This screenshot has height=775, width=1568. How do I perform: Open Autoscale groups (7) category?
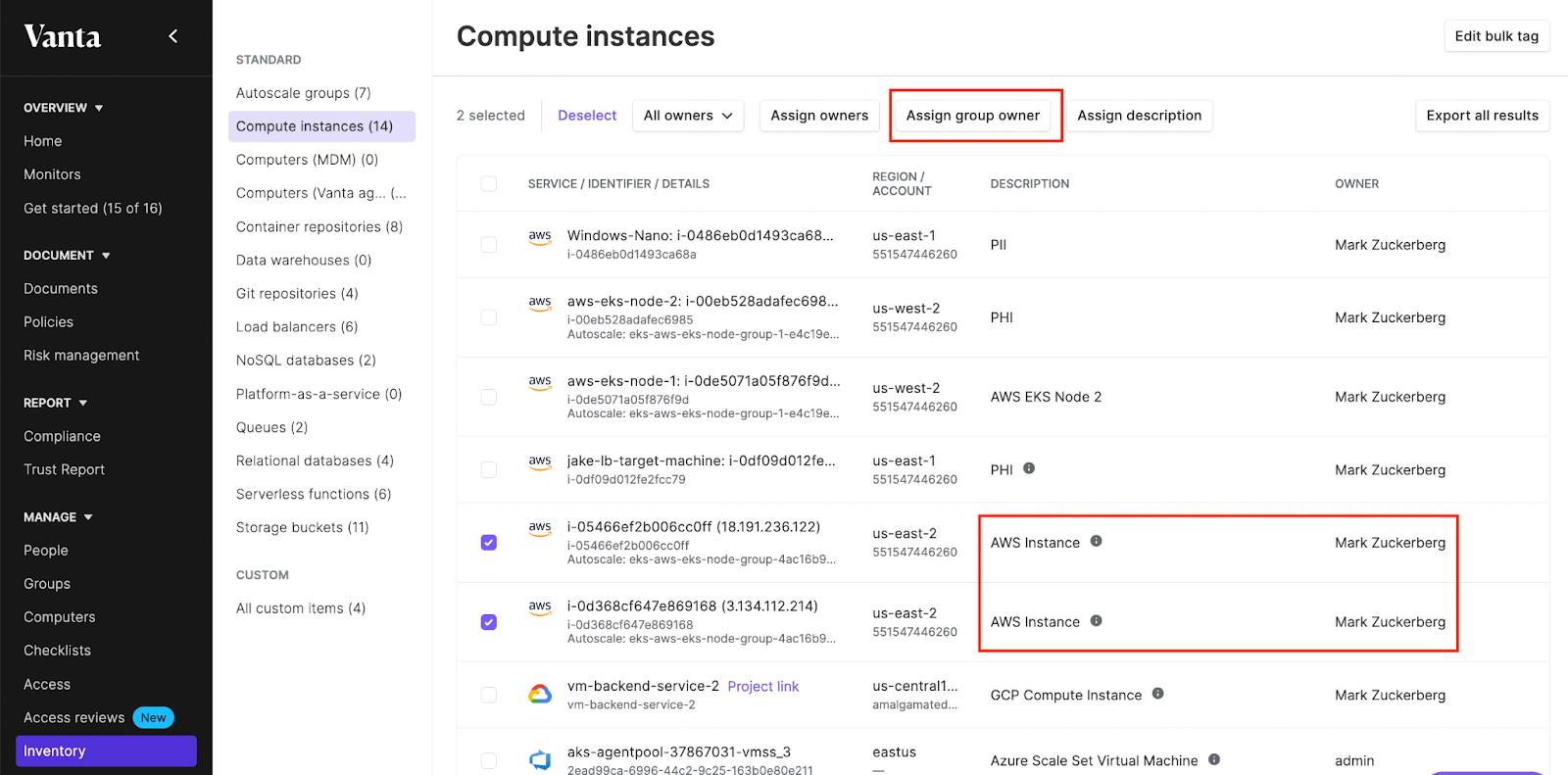click(x=304, y=93)
